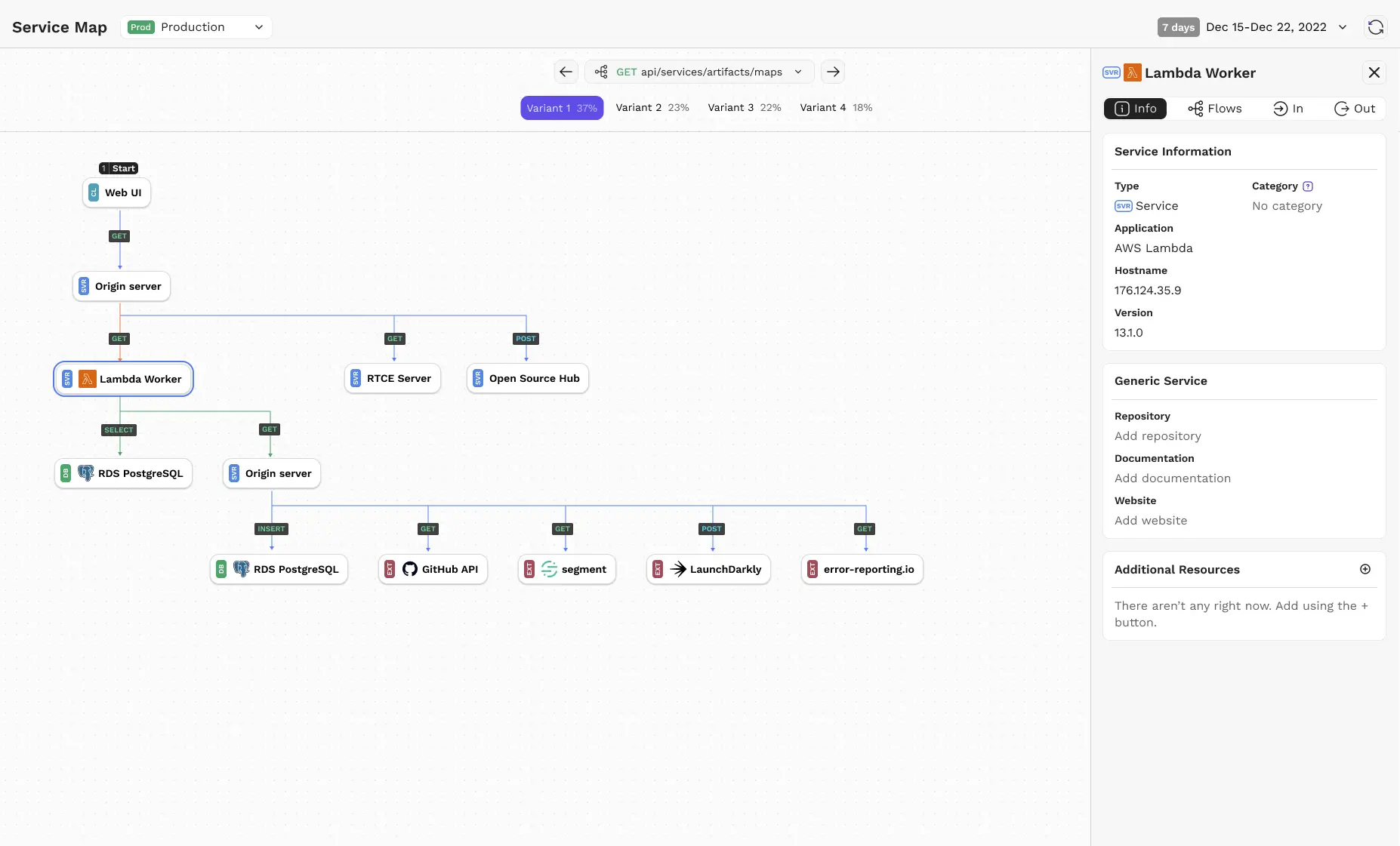The image size is (1400, 846).
Task: Click the LaunchDarkly arrow icon
Action: pos(677,569)
